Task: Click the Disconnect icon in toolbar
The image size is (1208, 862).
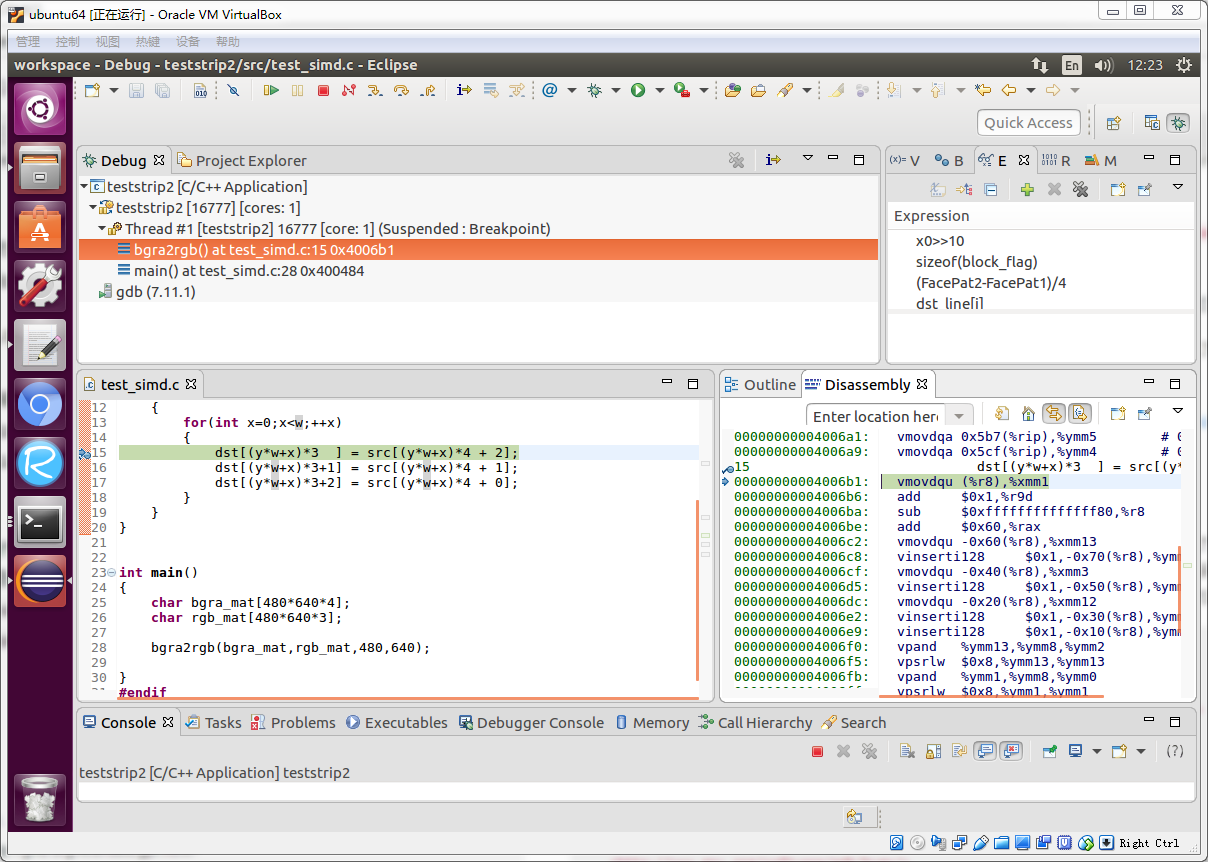Action: click(349, 90)
